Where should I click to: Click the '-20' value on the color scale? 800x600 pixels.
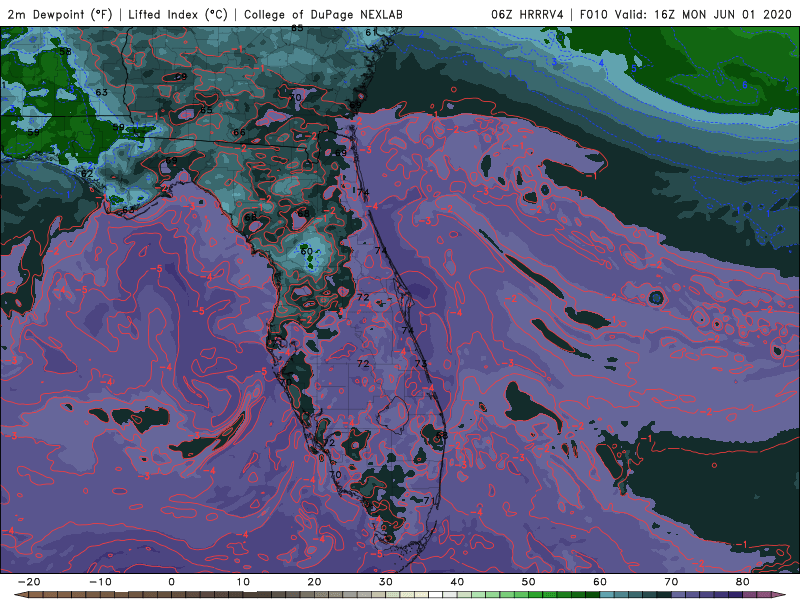point(29,582)
